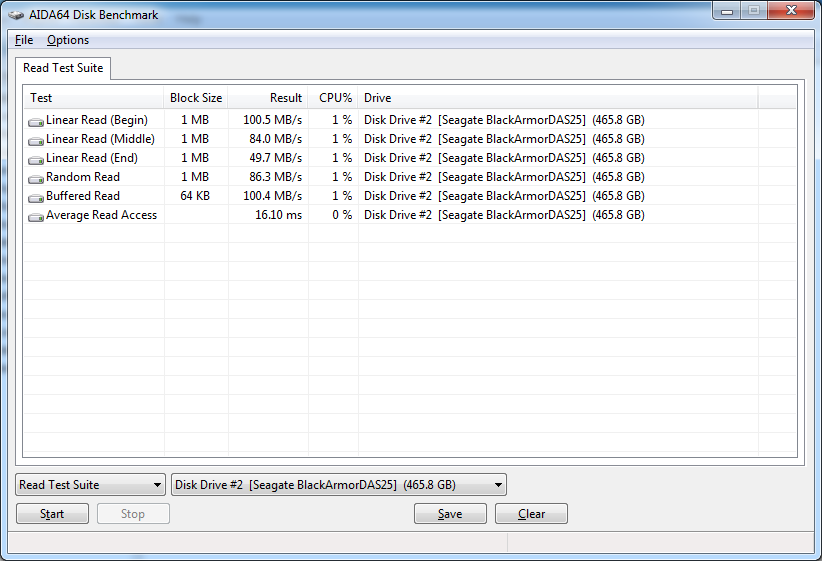Sort by the Block Size column header
This screenshot has height=561, width=822.
196,98
